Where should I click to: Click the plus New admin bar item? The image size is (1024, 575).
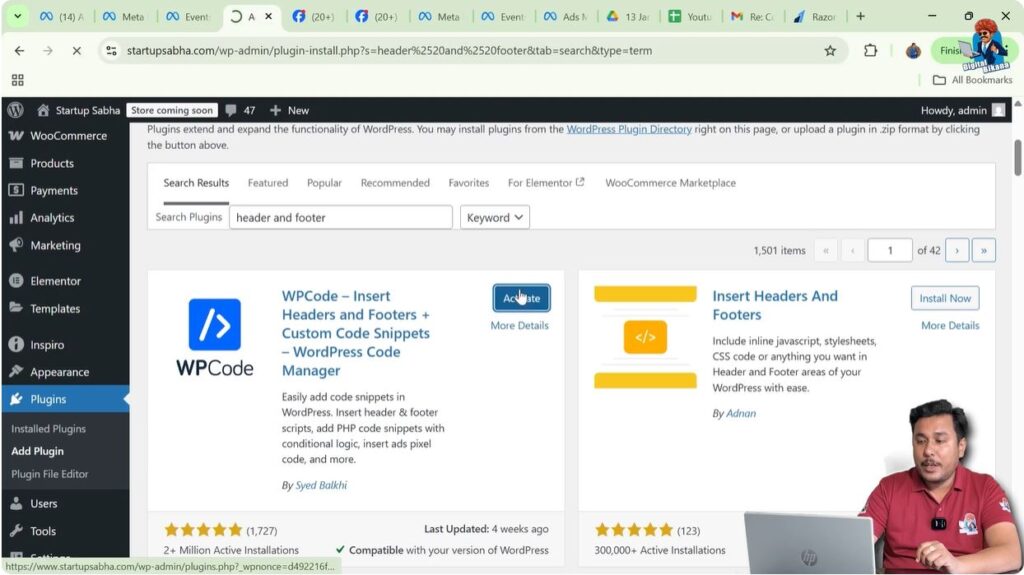(289, 110)
